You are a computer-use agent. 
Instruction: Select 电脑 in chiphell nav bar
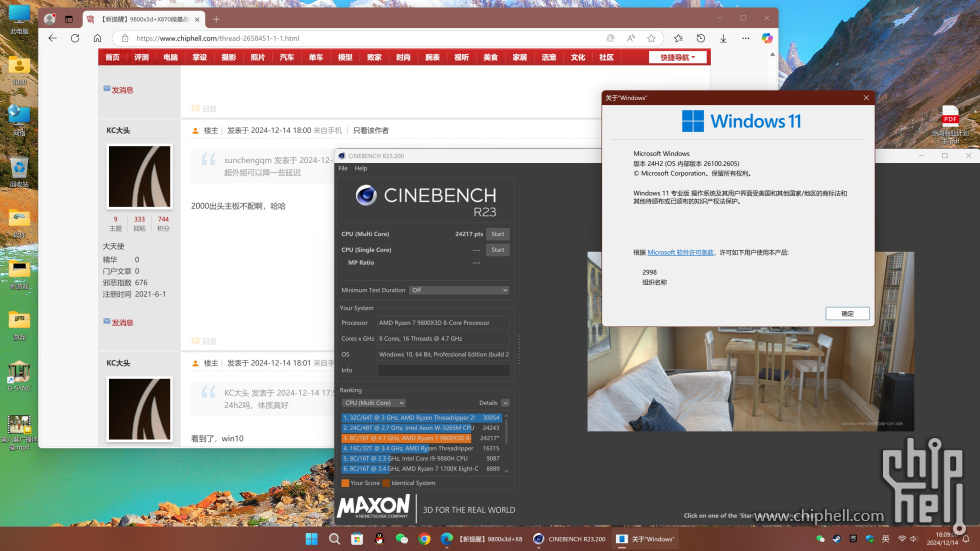point(171,57)
